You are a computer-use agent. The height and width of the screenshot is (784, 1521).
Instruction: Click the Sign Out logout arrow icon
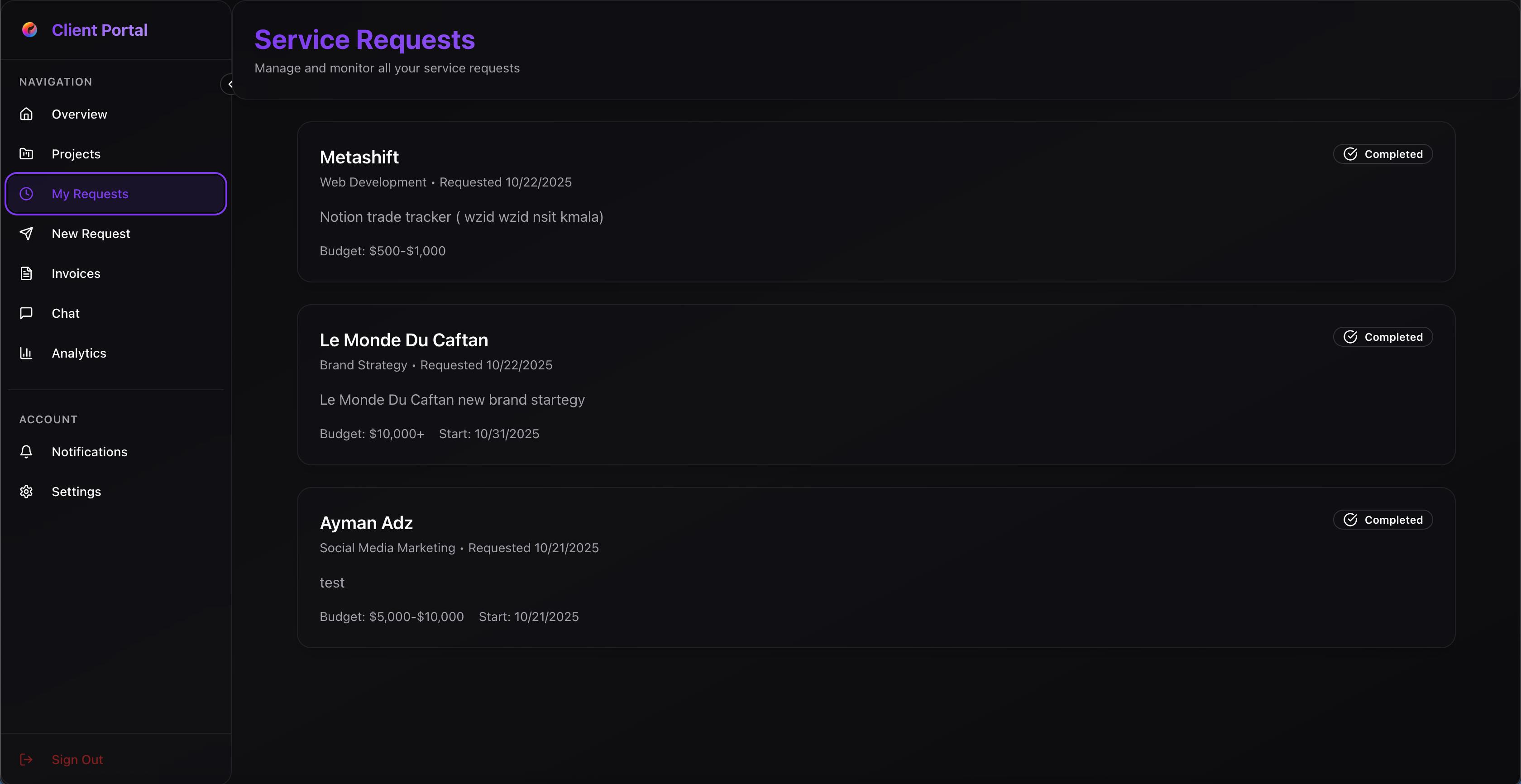27,759
